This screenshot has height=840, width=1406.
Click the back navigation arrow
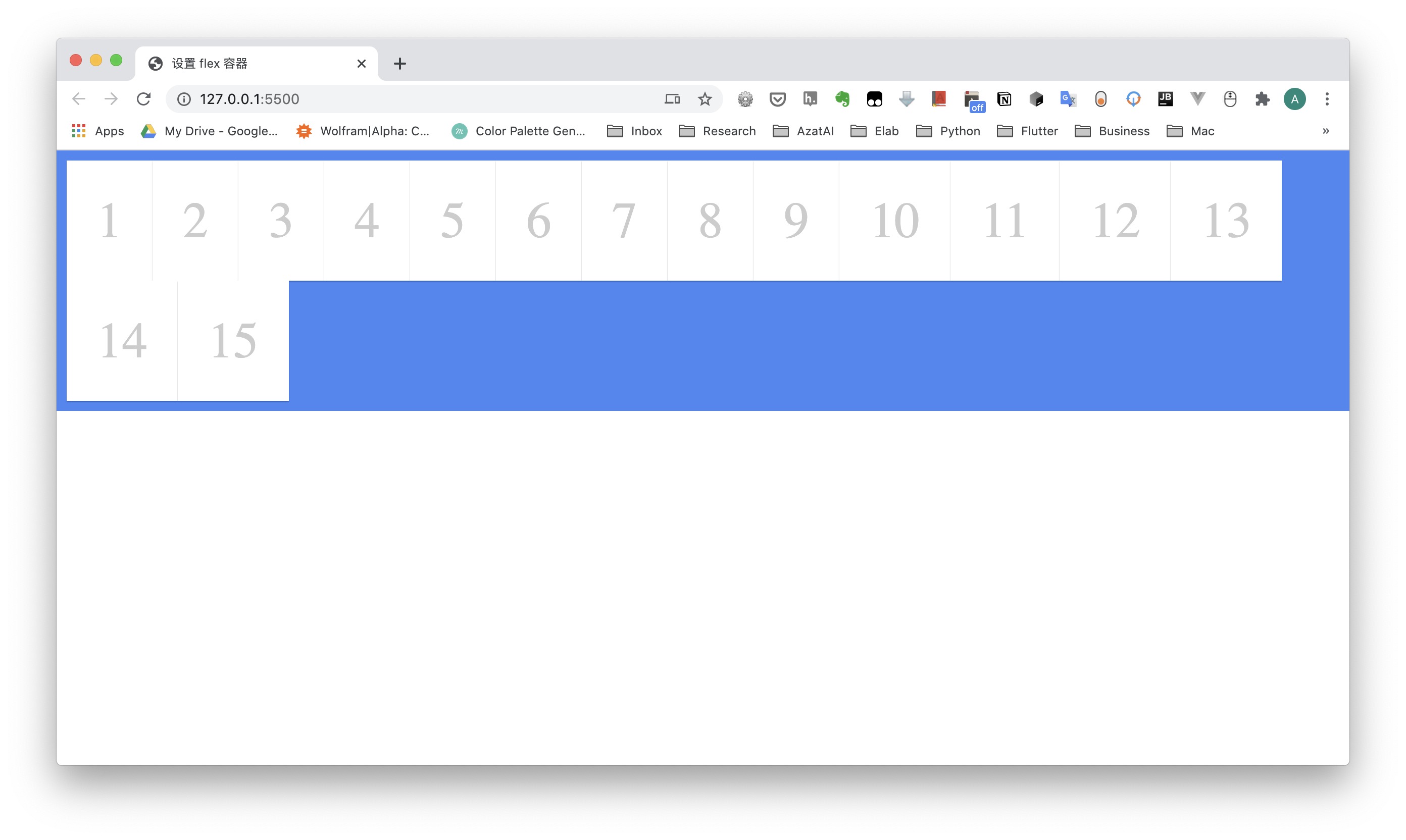pyautogui.click(x=79, y=98)
